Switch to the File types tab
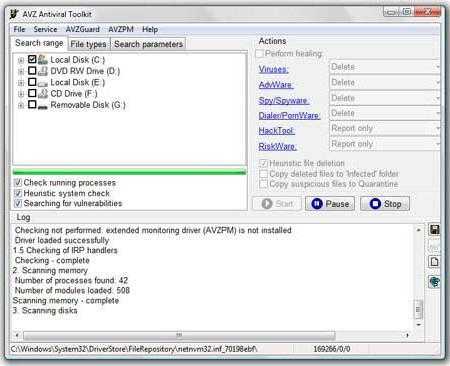The height and width of the screenshot is (366, 450). click(x=88, y=44)
